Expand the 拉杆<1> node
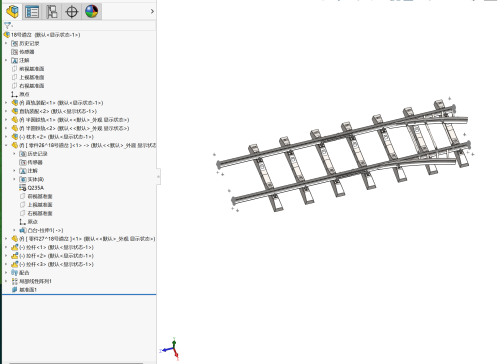 (6, 247)
